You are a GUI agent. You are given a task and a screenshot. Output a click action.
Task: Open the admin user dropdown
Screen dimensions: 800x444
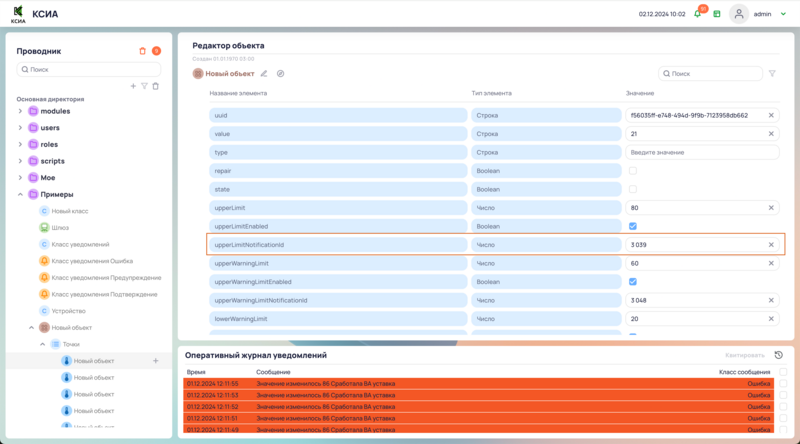(x=783, y=14)
